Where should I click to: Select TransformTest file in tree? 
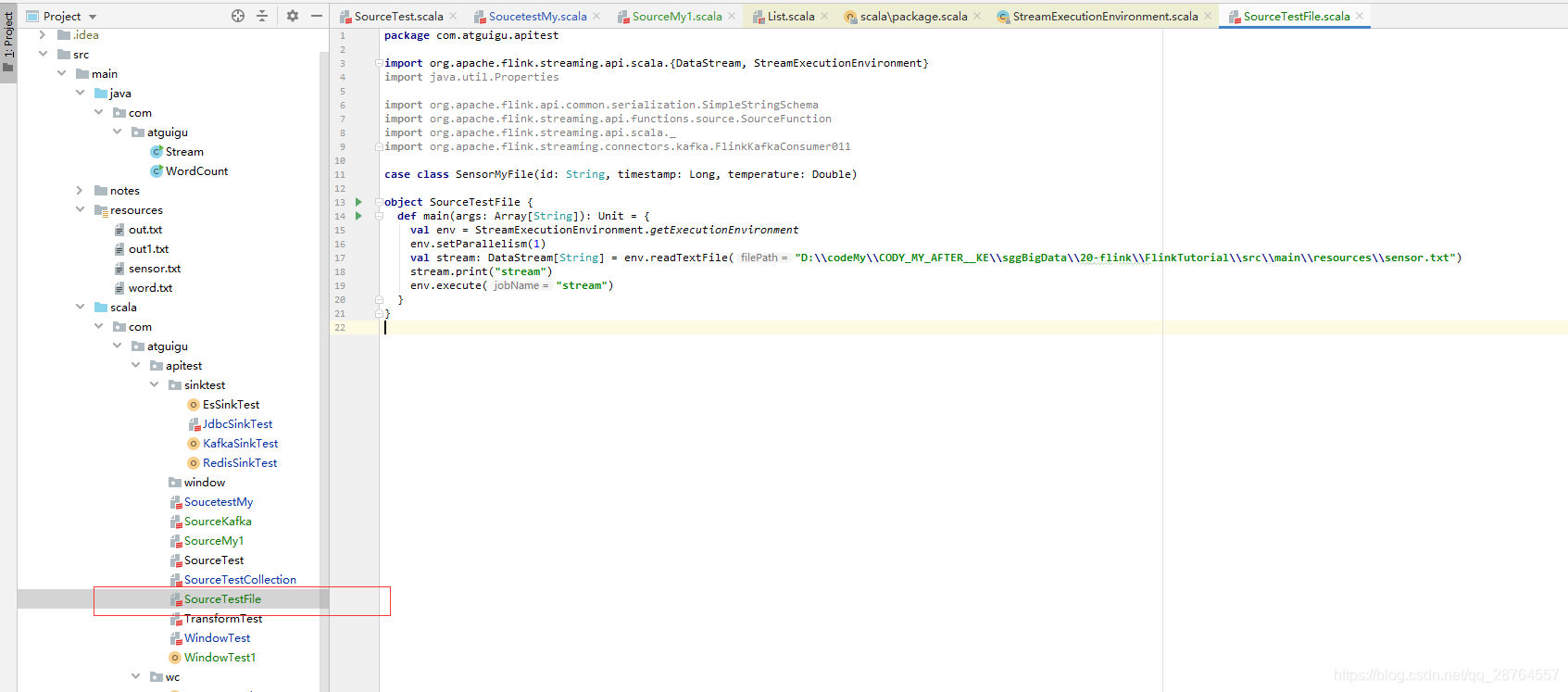tap(223, 619)
